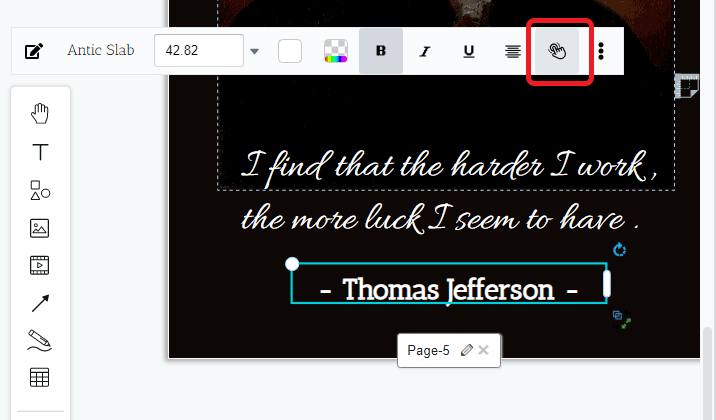
Task: Open the white text color swatch
Action: (290, 51)
